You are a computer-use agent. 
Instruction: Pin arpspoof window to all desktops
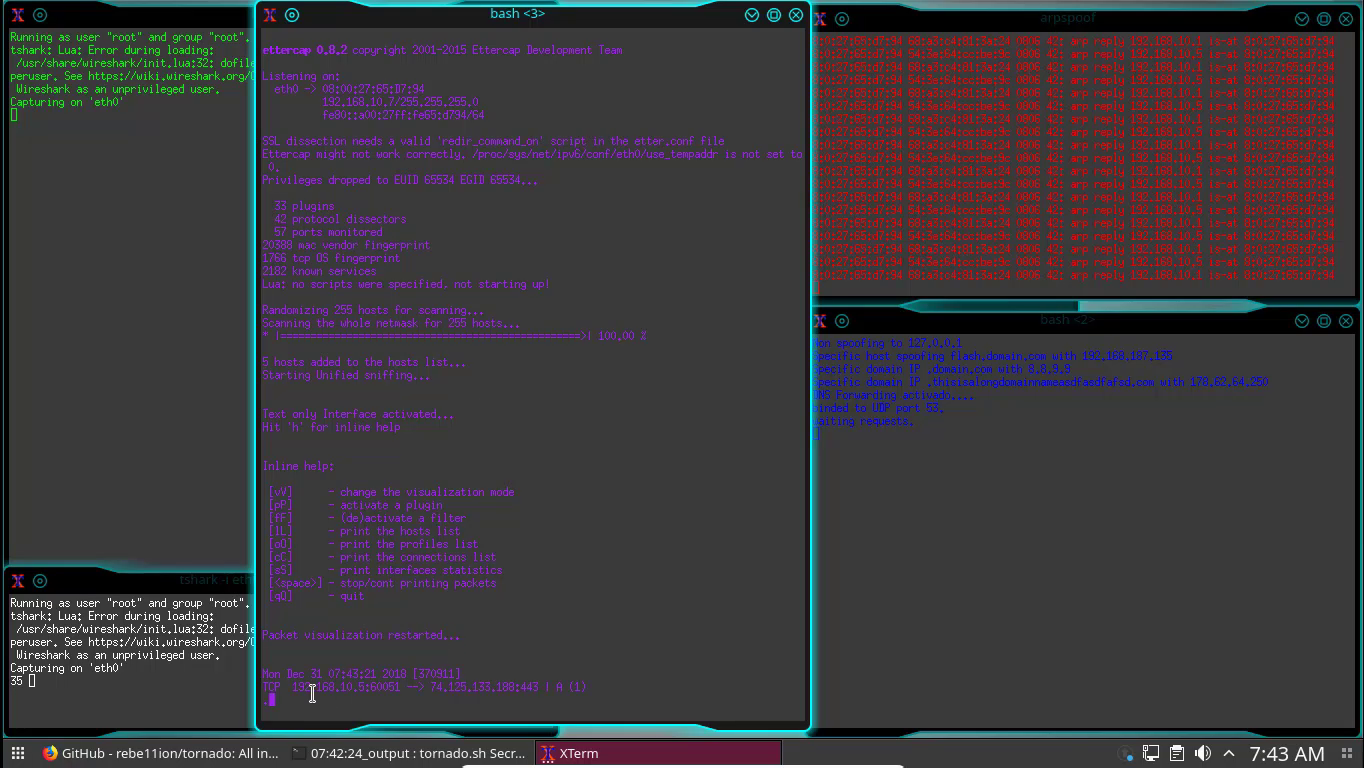tap(842, 19)
